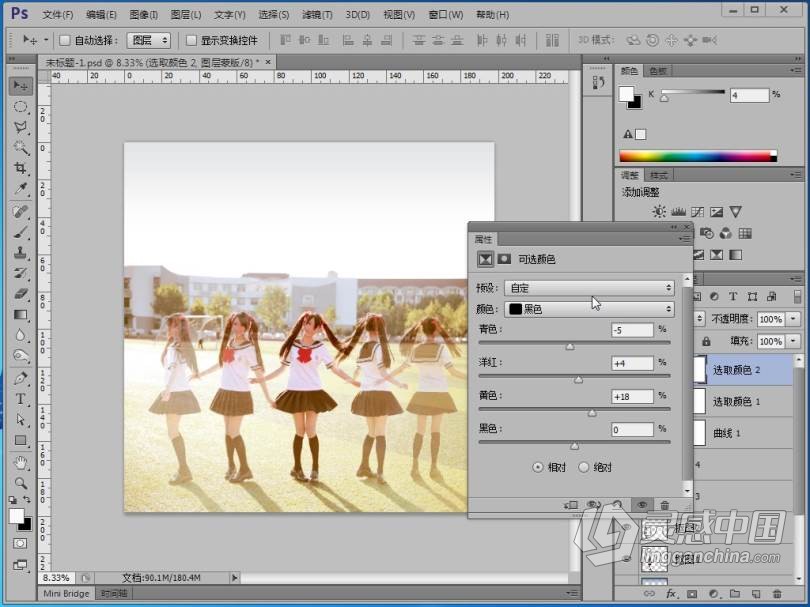
Task: Add a Brightness/Contrast adjustment
Action: pos(659,212)
